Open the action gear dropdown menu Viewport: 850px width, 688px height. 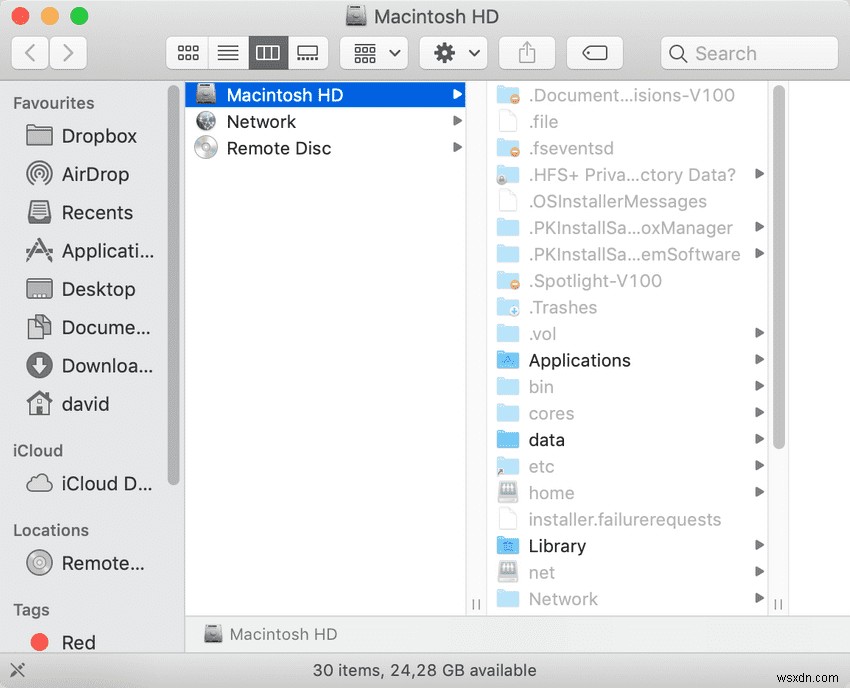click(x=453, y=53)
